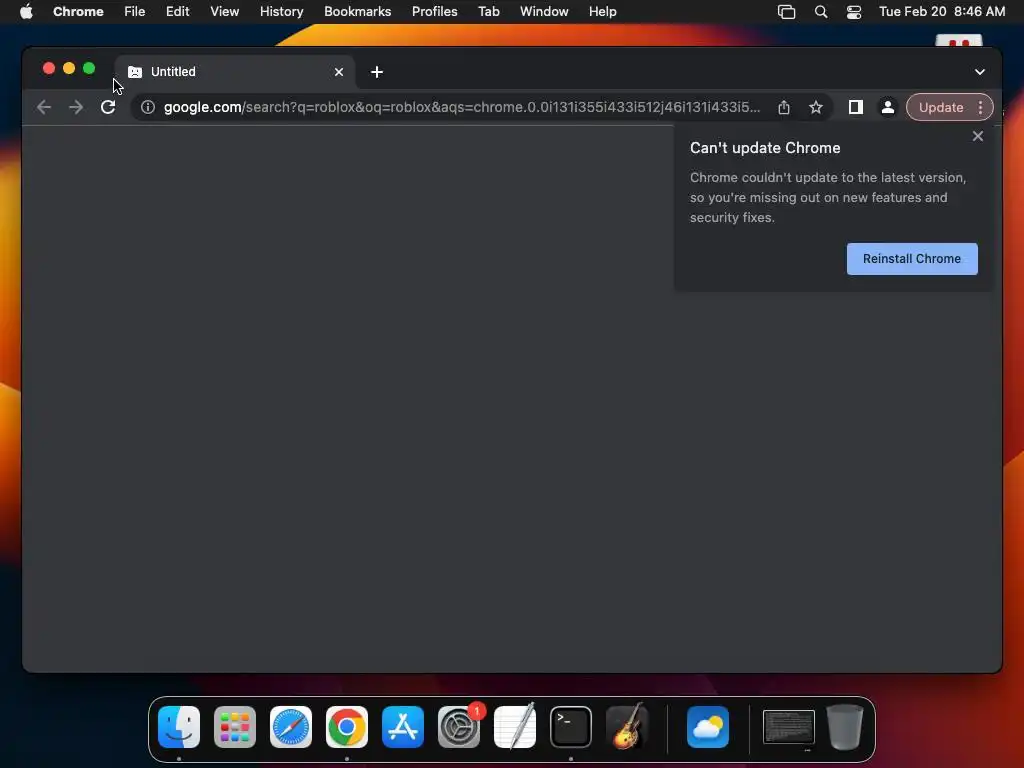Screen dimensions: 1024x768
Task: Open the Tab menu
Action: pyautogui.click(x=488, y=12)
